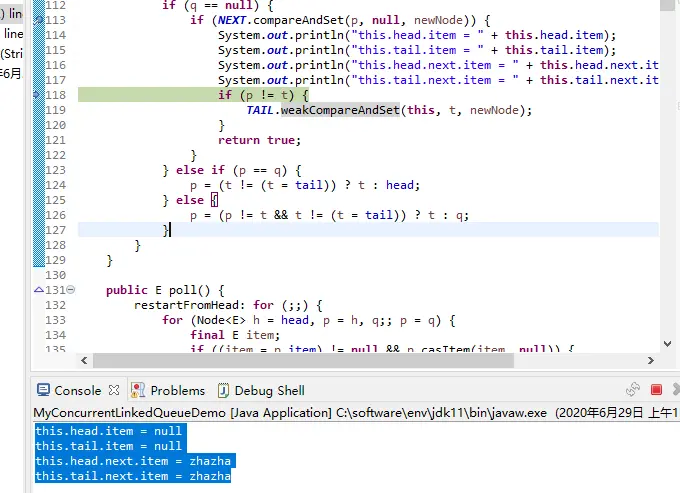Click the Console tab's close X icon
The height and width of the screenshot is (493, 680).
[114, 390]
